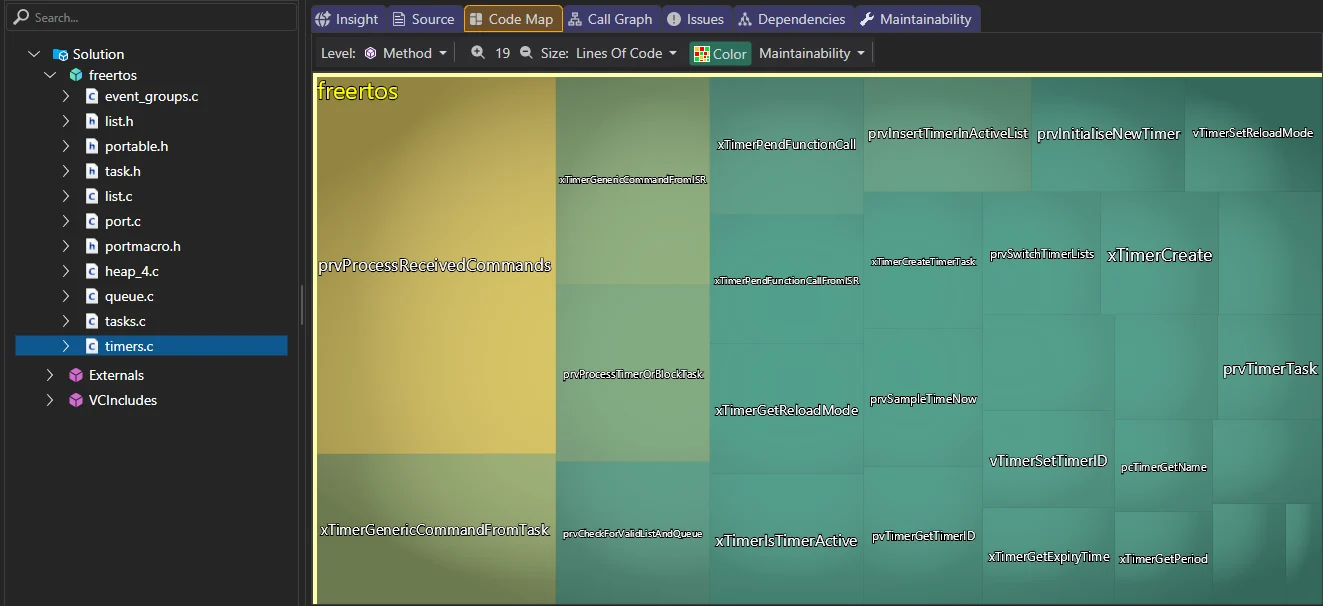Select the vTimerSetTimerID tile
This screenshot has width=1323, height=606.
[x=1048, y=461]
